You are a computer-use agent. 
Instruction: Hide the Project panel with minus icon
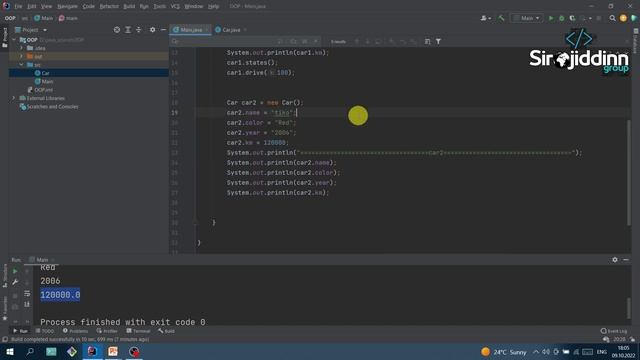click(163, 30)
